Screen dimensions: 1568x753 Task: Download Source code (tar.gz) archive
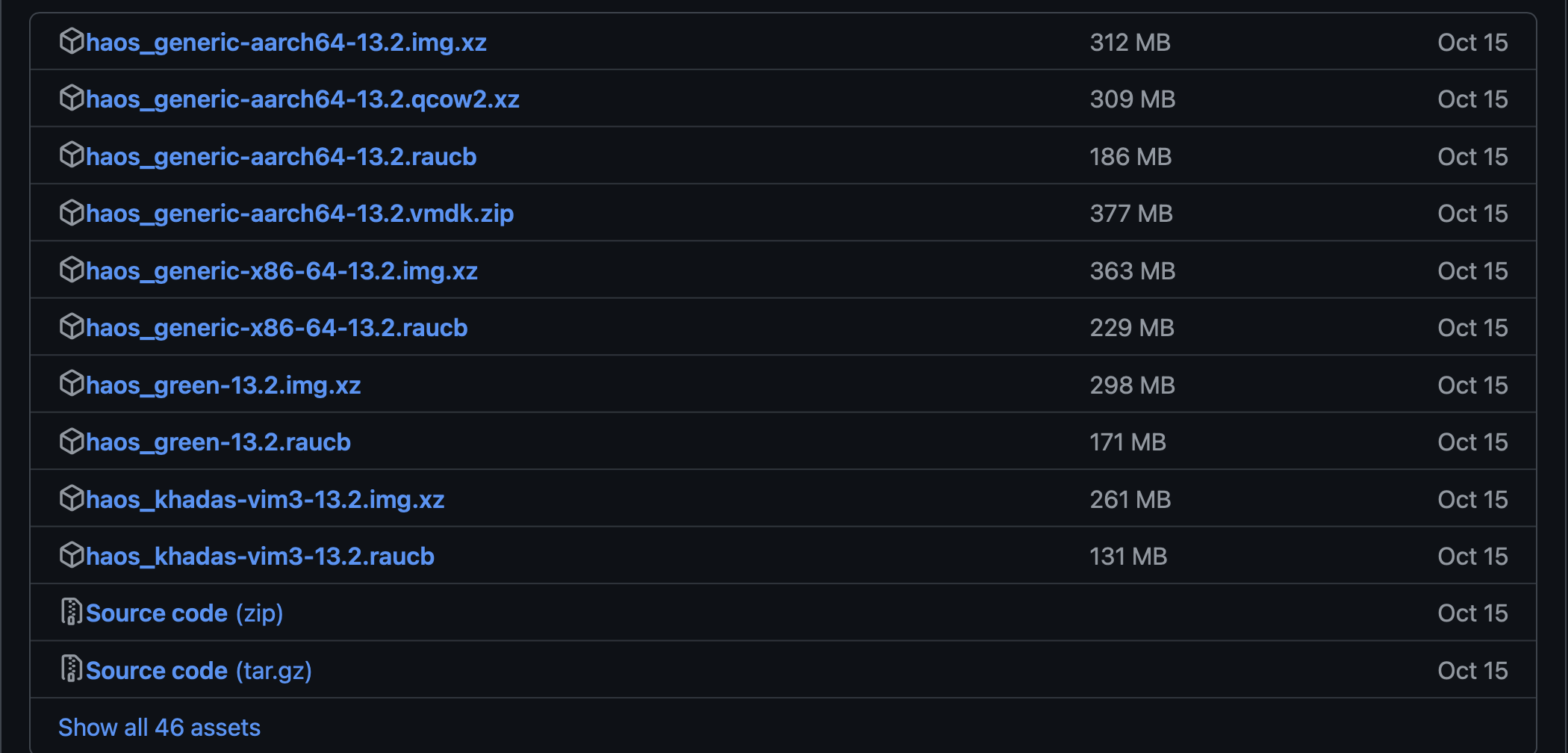click(x=199, y=671)
